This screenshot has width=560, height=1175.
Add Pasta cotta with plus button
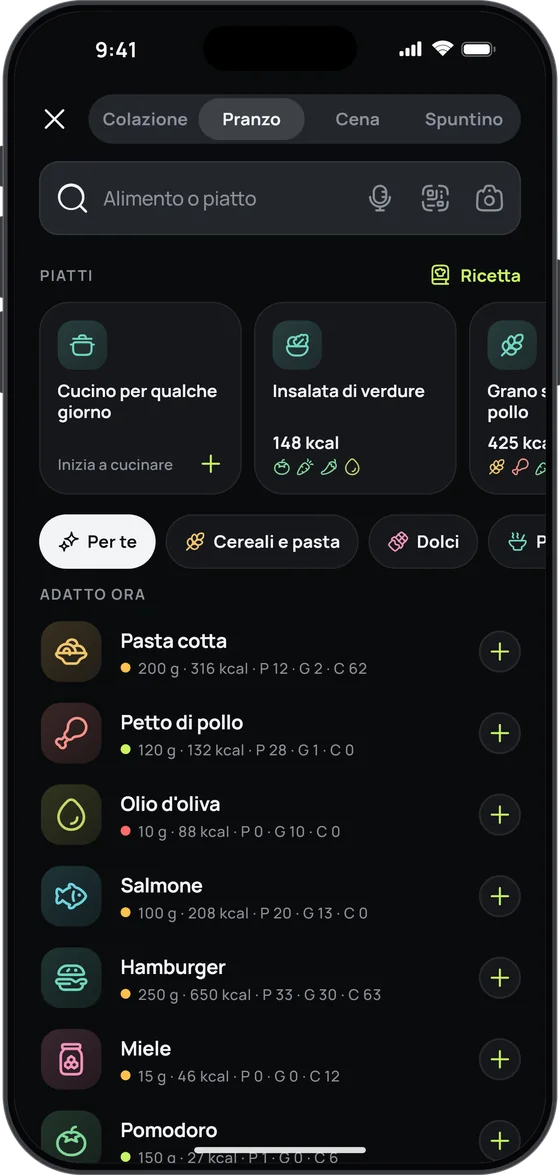[x=500, y=652]
